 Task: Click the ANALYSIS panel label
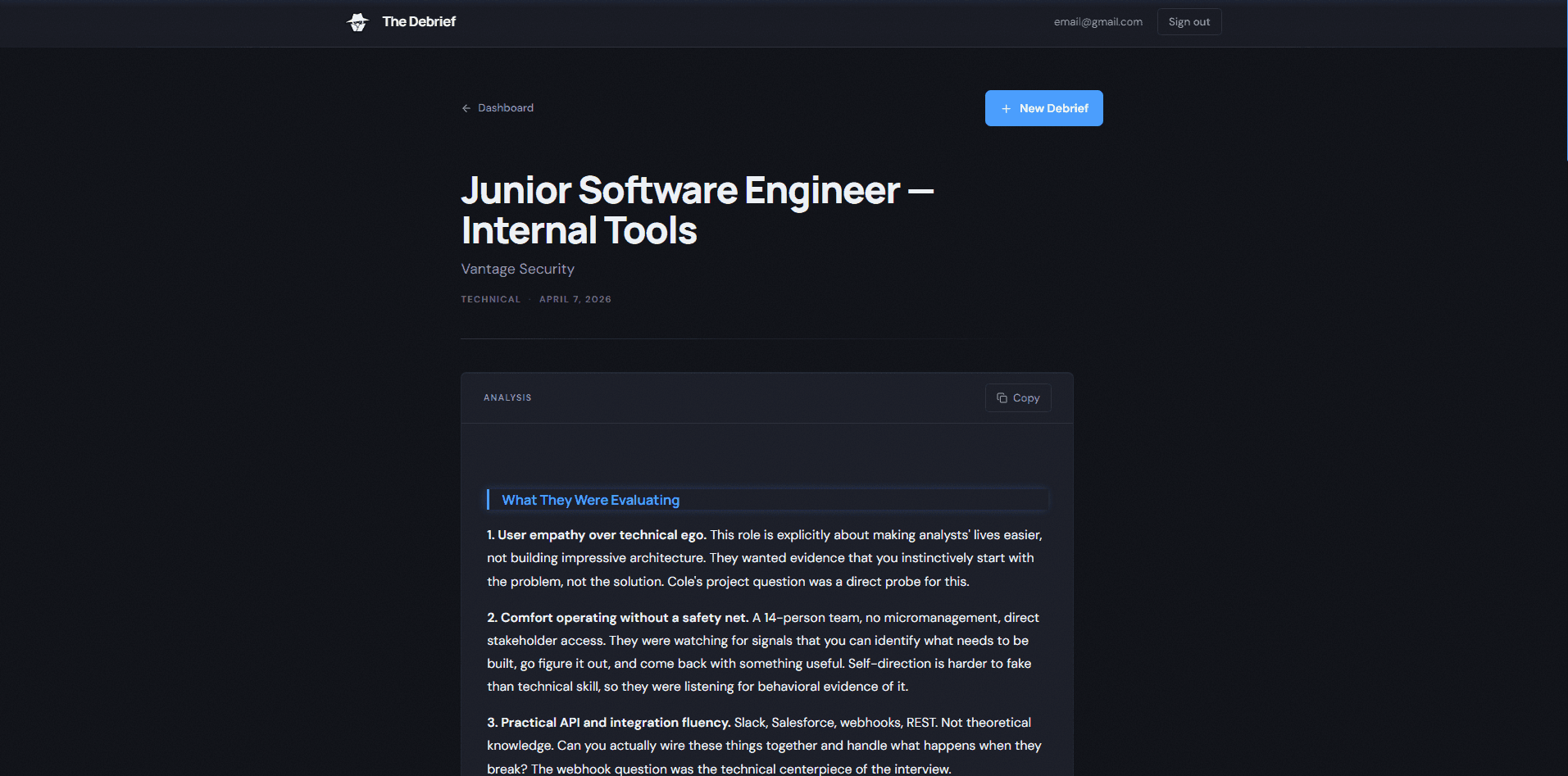pos(507,397)
